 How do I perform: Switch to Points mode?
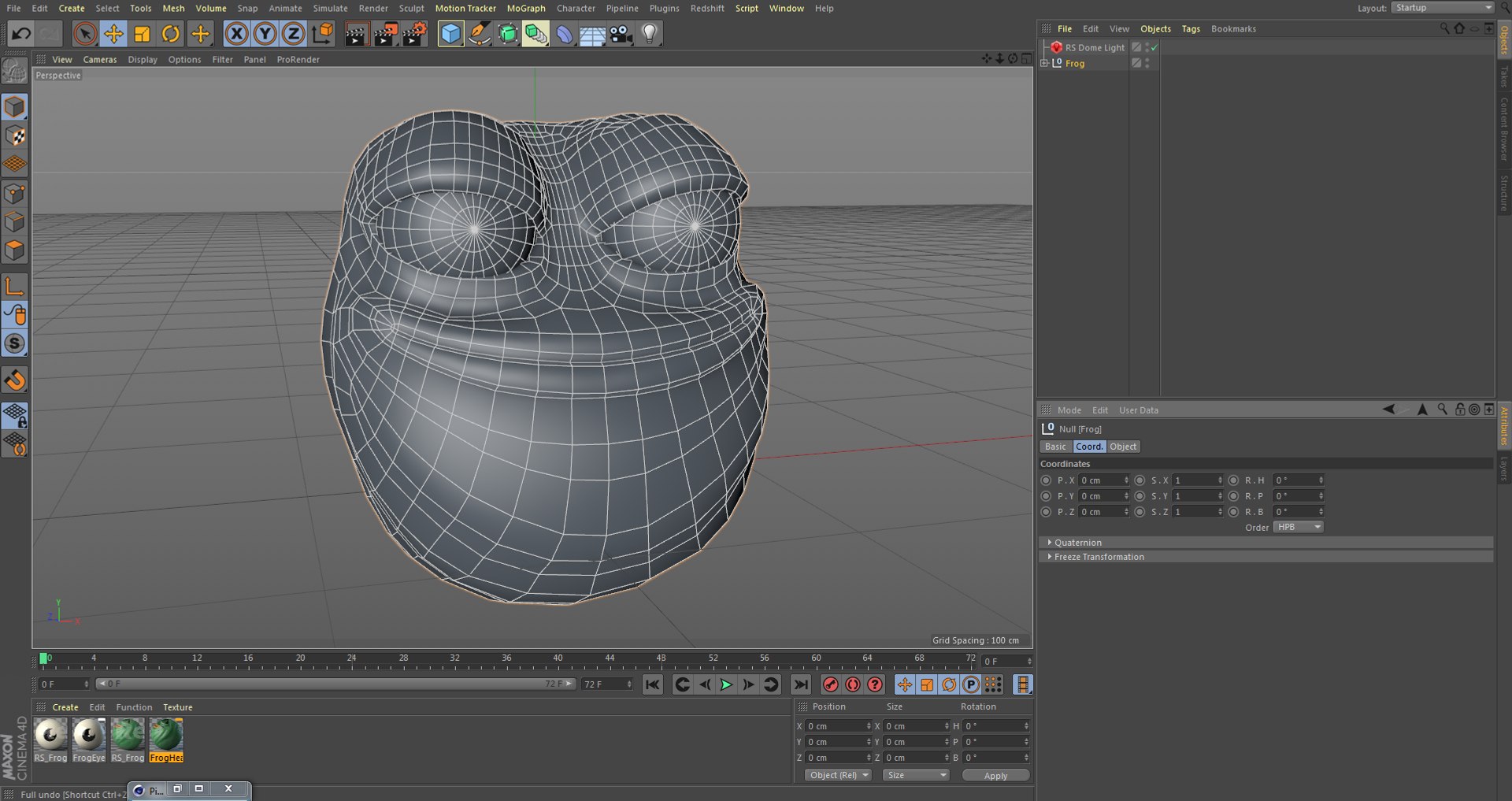(x=15, y=194)
